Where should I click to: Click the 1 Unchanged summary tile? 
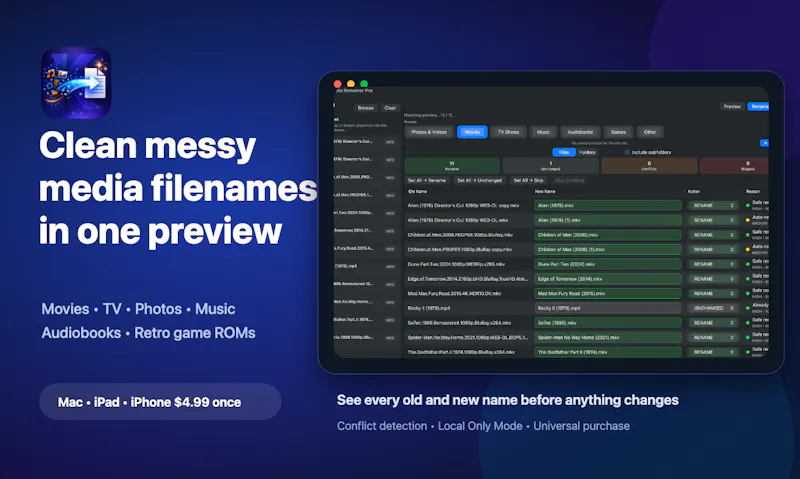coord(551,166)
